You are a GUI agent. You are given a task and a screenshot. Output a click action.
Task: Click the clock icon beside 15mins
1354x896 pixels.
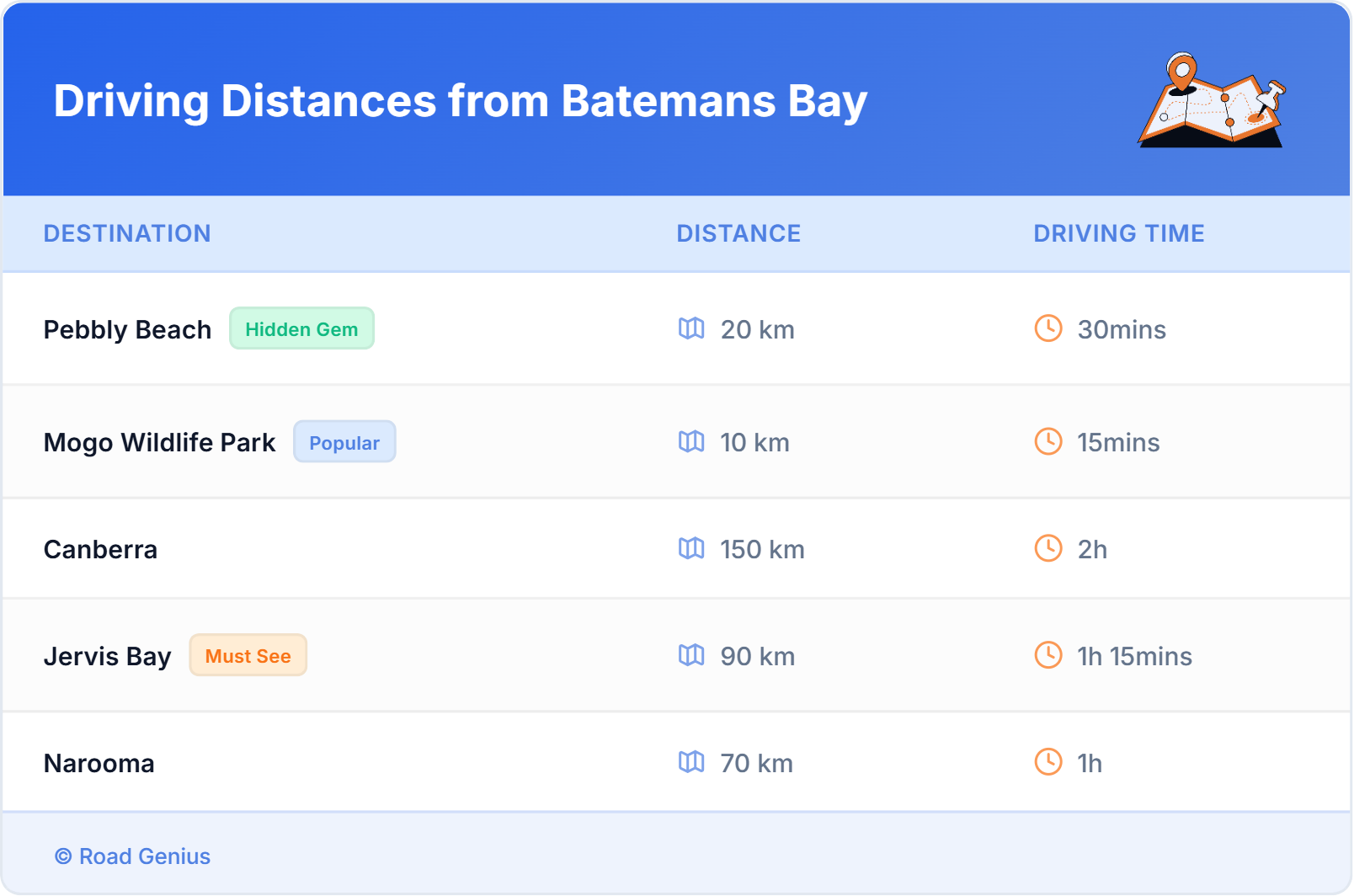coord(1047,442)
